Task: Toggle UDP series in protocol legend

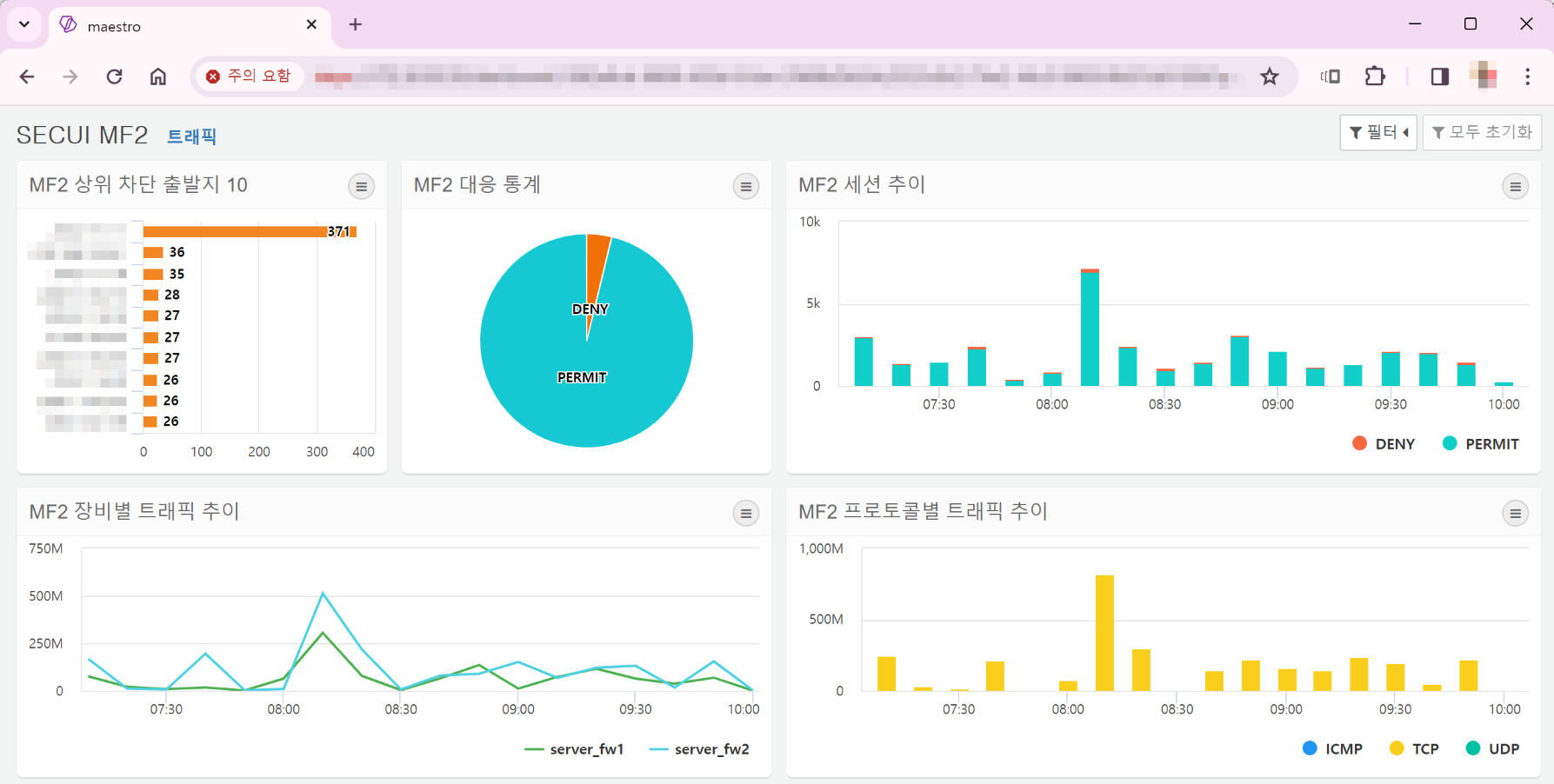Action: (x=1492, y=748)
